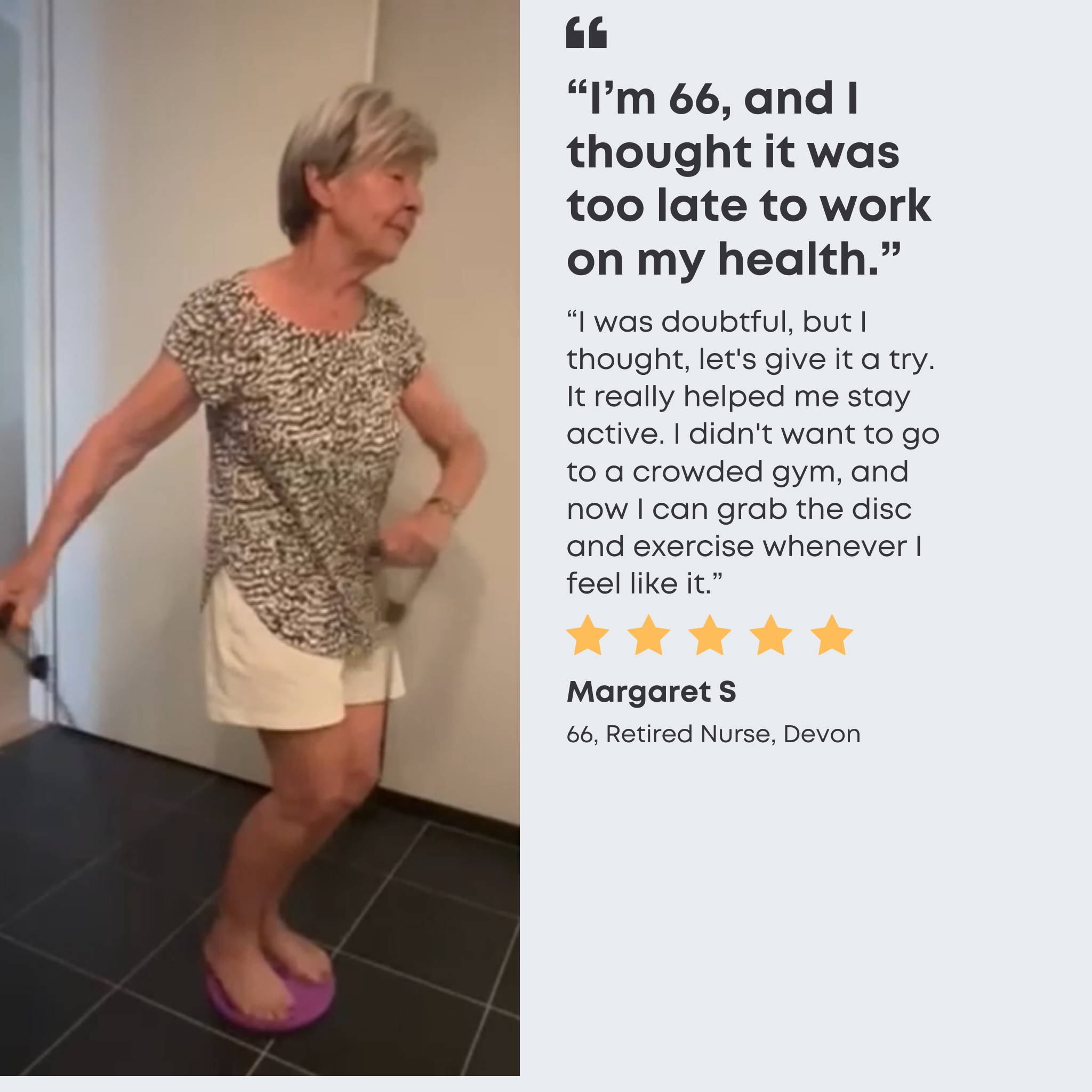Select the fourth rating star
The image size is (1092, 1092).
click(770, 635)
